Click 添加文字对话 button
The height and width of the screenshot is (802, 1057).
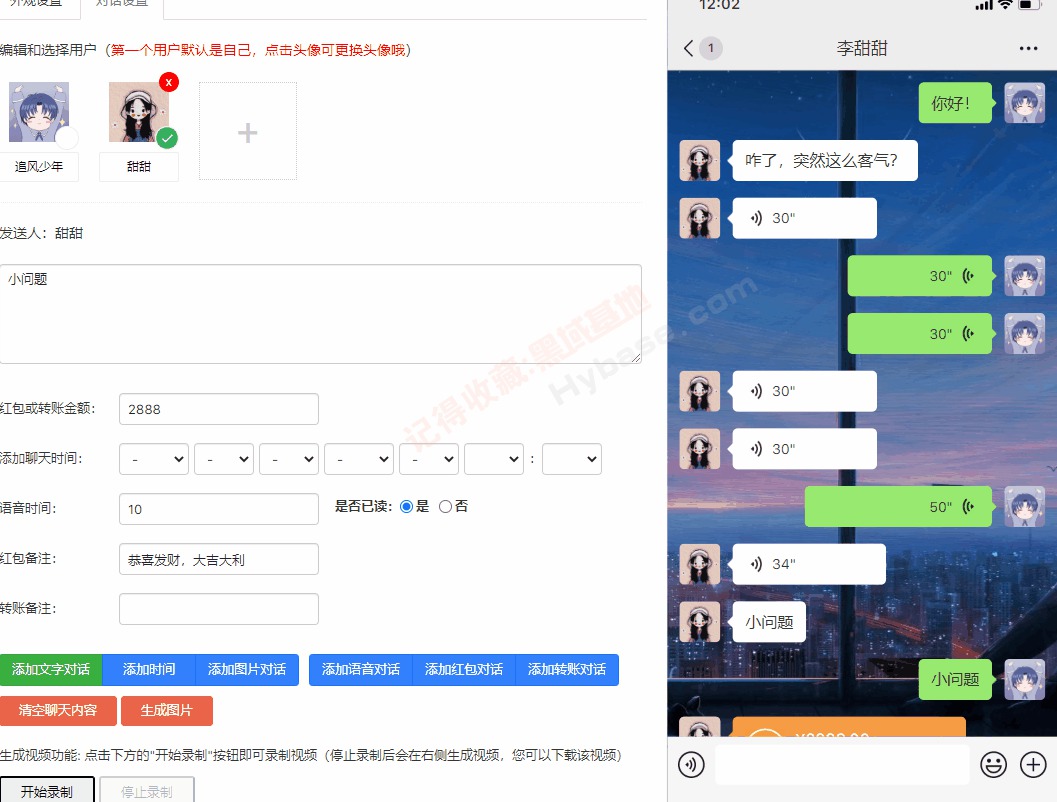51,670
